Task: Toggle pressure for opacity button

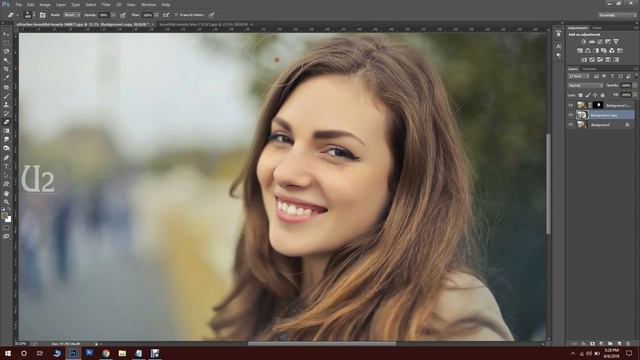Action: point(122,15)
